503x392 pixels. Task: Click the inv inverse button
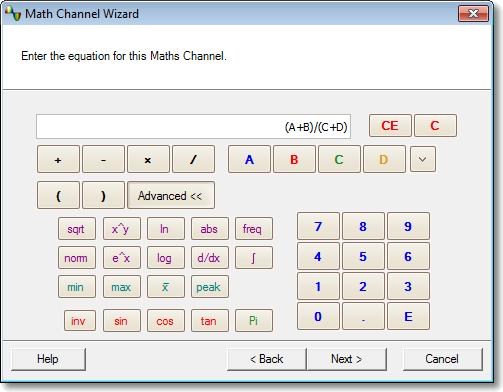click(80, 321)
